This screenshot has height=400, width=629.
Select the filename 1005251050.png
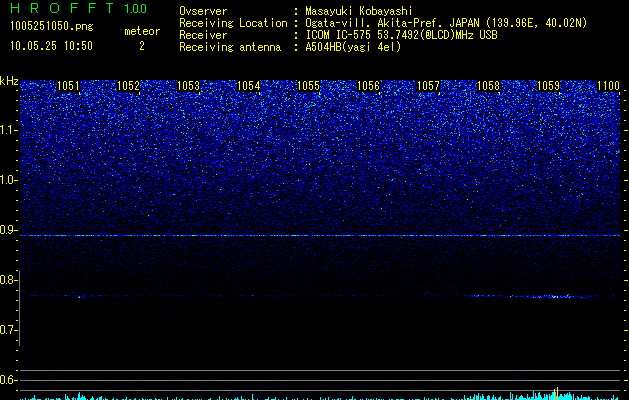(x=52, y=26)
